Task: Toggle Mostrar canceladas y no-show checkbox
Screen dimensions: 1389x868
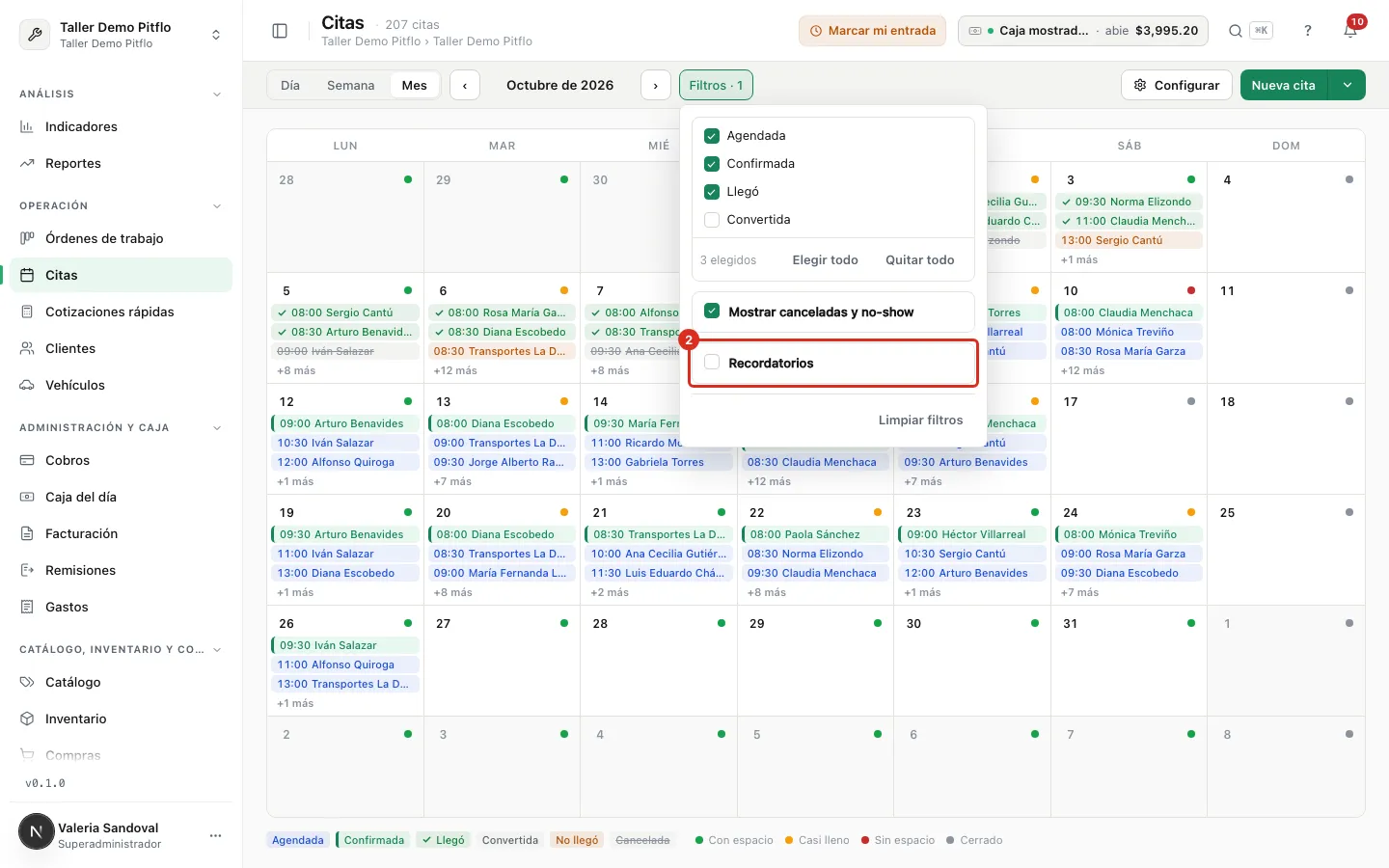Action: [x=712, y=312]
